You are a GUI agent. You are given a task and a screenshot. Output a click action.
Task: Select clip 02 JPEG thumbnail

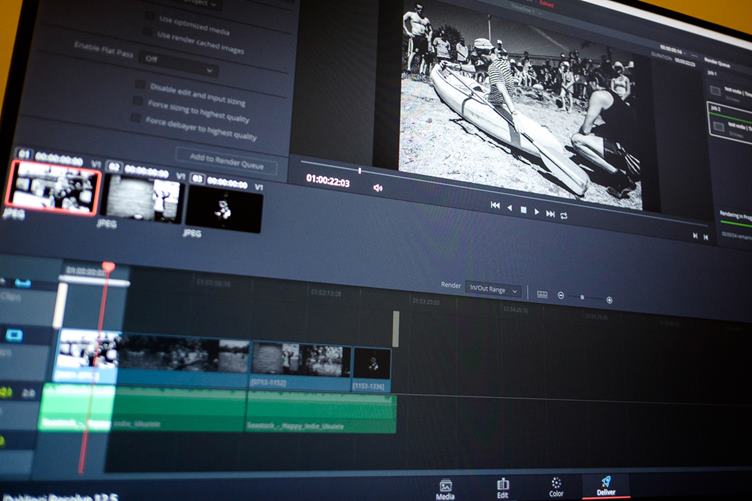pyautogui.click(x=143, y=198)
